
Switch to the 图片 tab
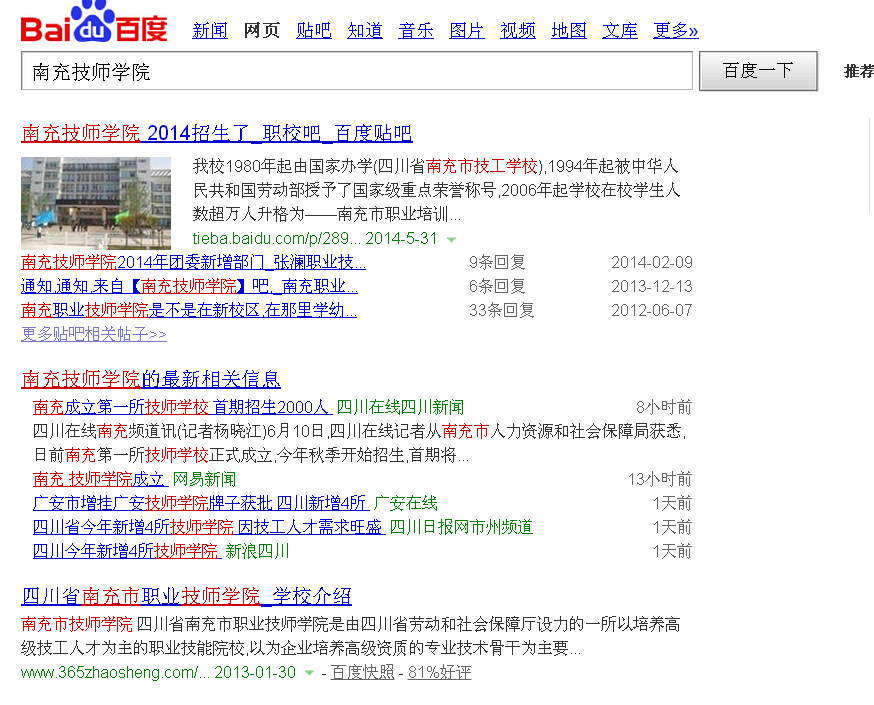tap(467, 30)
